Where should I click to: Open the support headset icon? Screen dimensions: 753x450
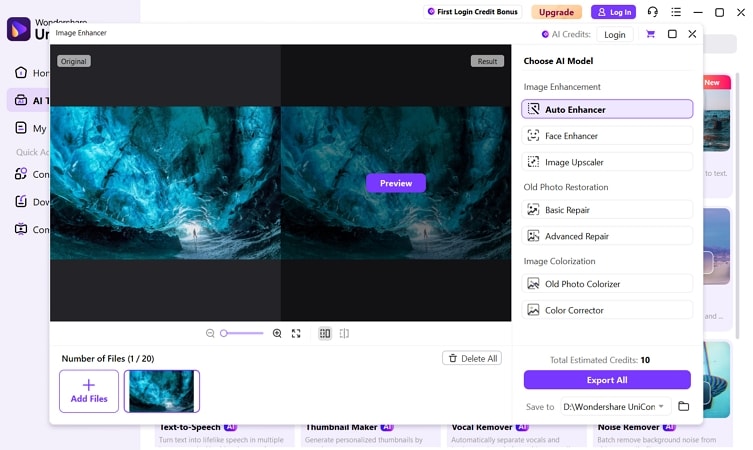653,12
